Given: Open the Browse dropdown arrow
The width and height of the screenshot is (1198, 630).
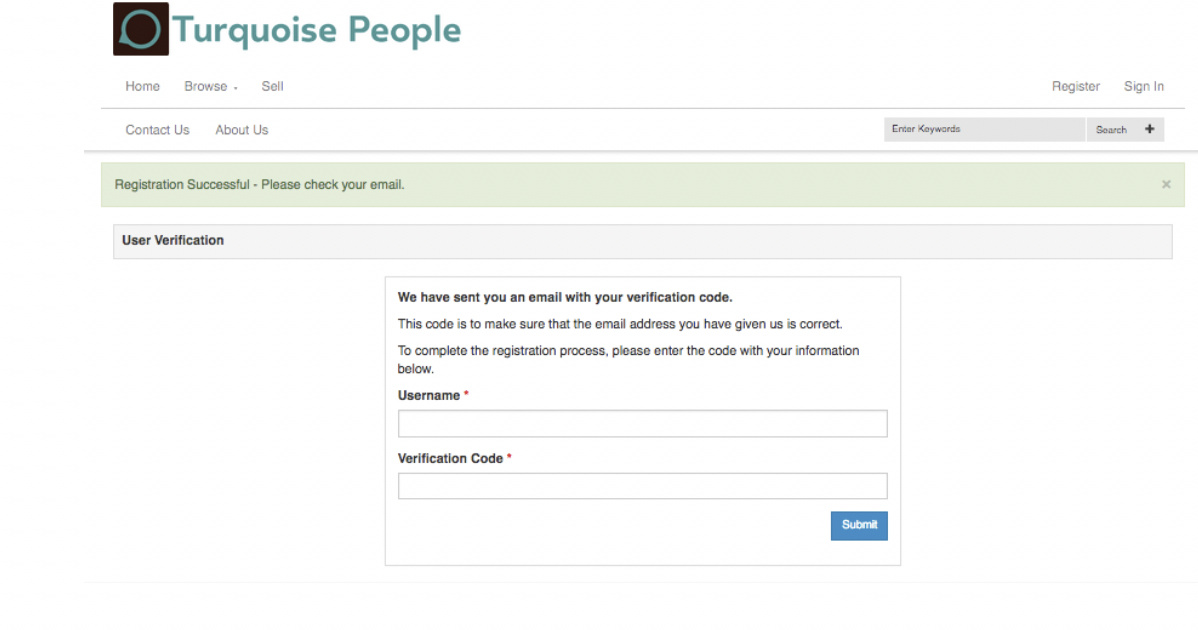Looking at the screenshot, I should point(235,88).
